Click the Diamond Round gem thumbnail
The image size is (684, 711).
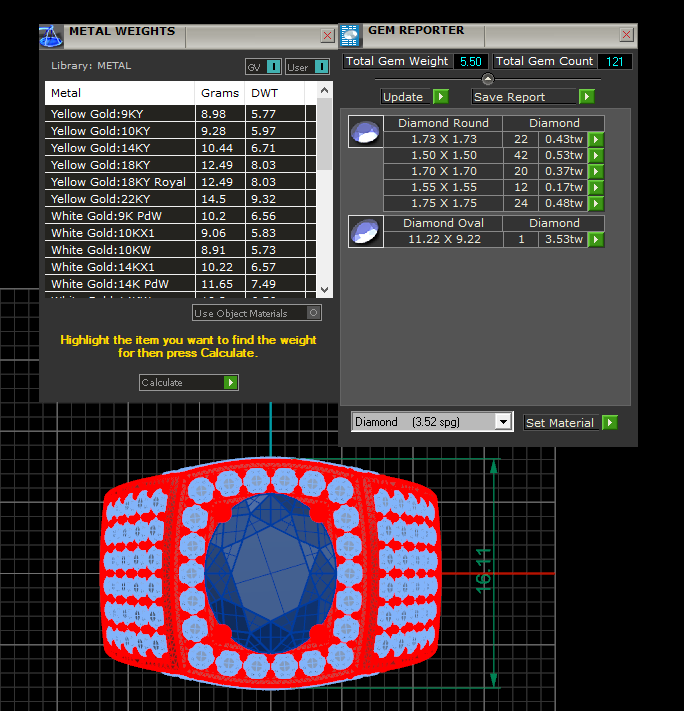pyautogui.click(x=365, y=131)
